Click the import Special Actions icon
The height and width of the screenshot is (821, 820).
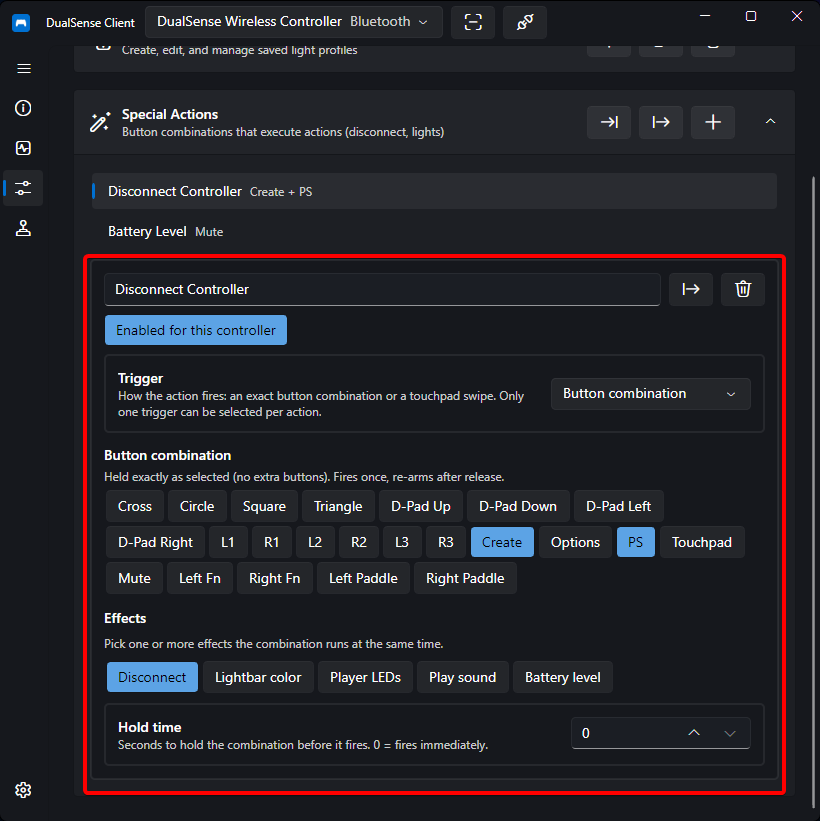[x=609, y=123]
